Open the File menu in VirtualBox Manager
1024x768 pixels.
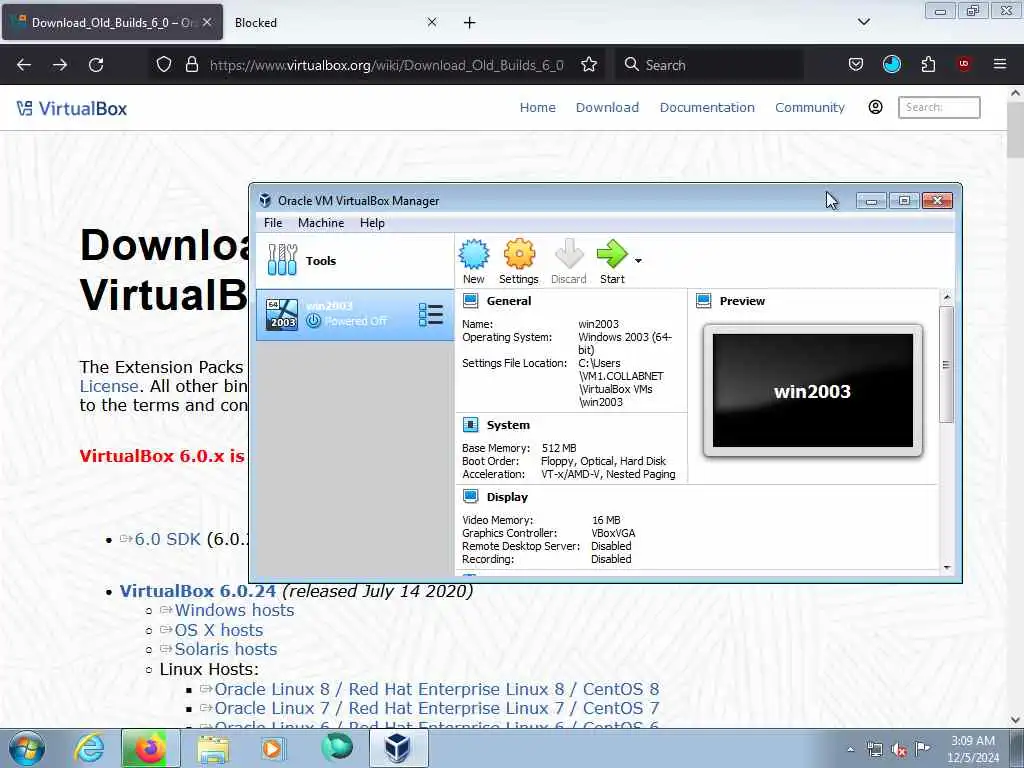click(x=273, y=223)
